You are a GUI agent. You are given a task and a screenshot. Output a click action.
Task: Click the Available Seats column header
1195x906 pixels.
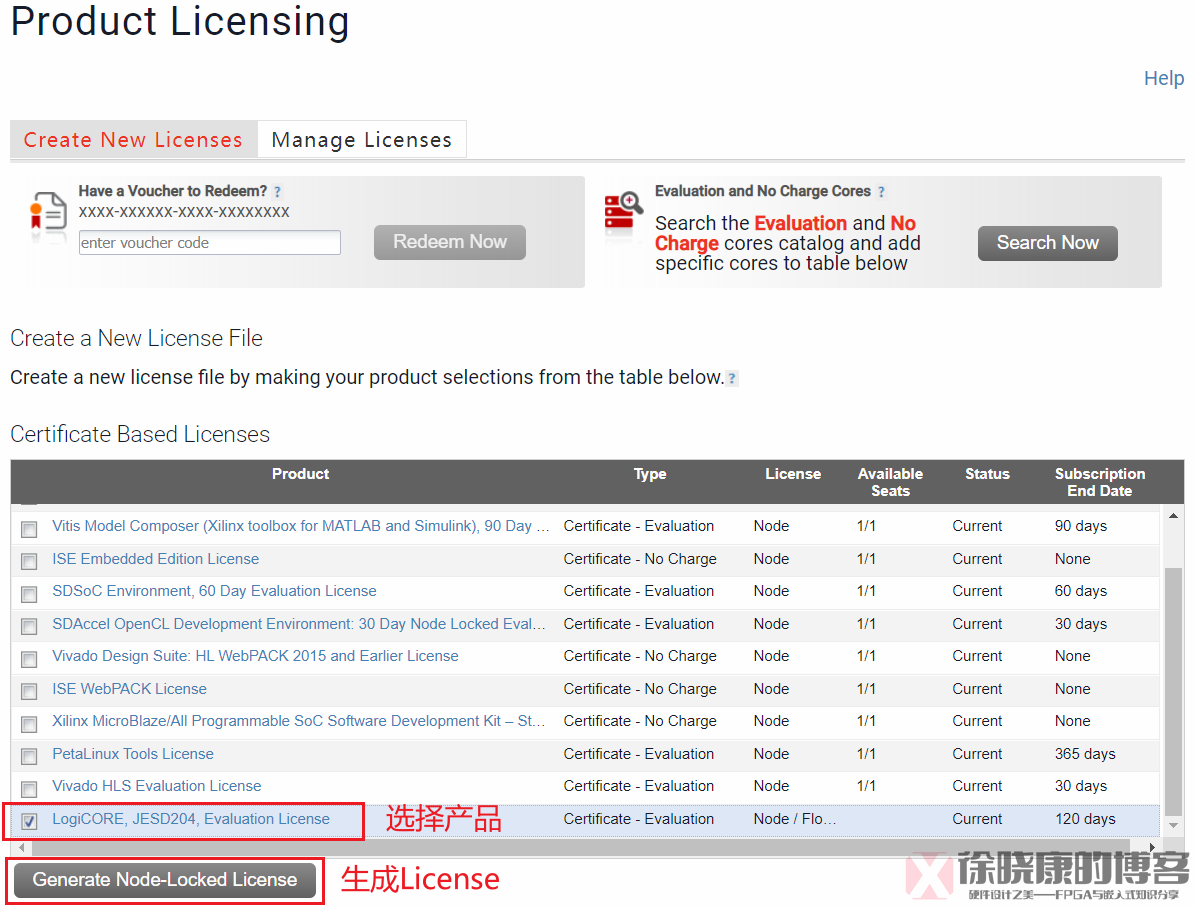click(x=890, y=482)
